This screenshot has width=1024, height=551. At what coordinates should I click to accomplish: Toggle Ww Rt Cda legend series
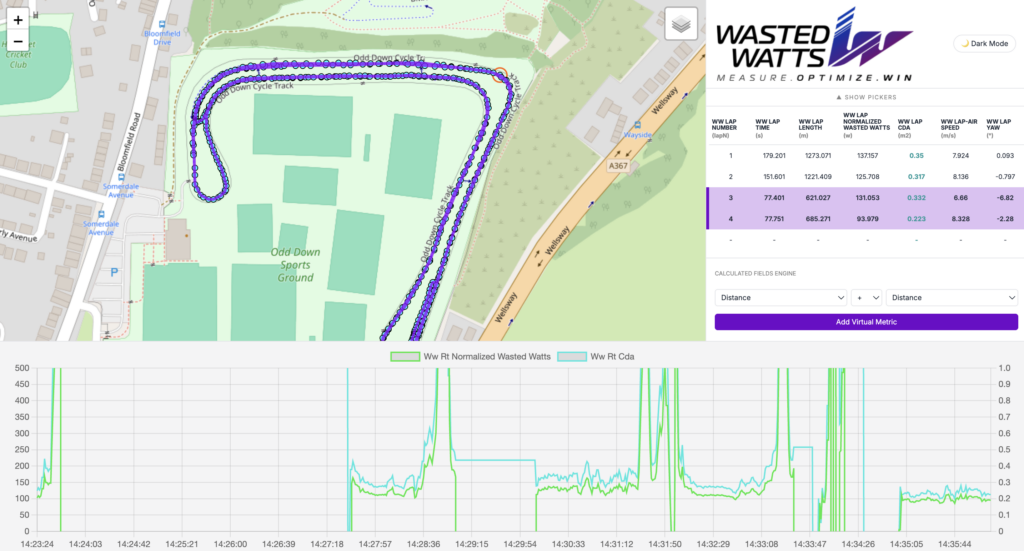click(596, 356)
